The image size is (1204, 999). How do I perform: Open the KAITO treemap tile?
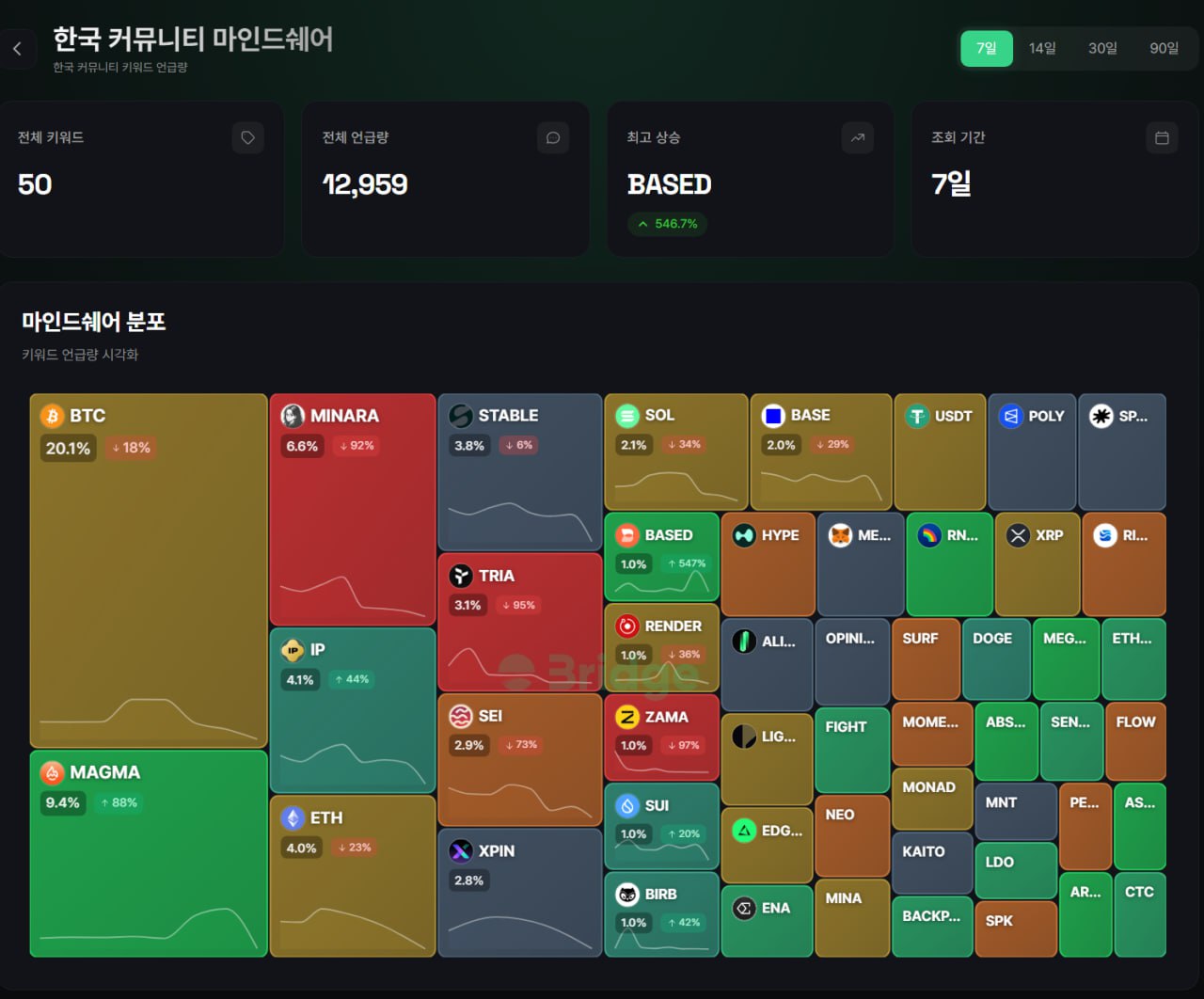(x=932, y=863)
